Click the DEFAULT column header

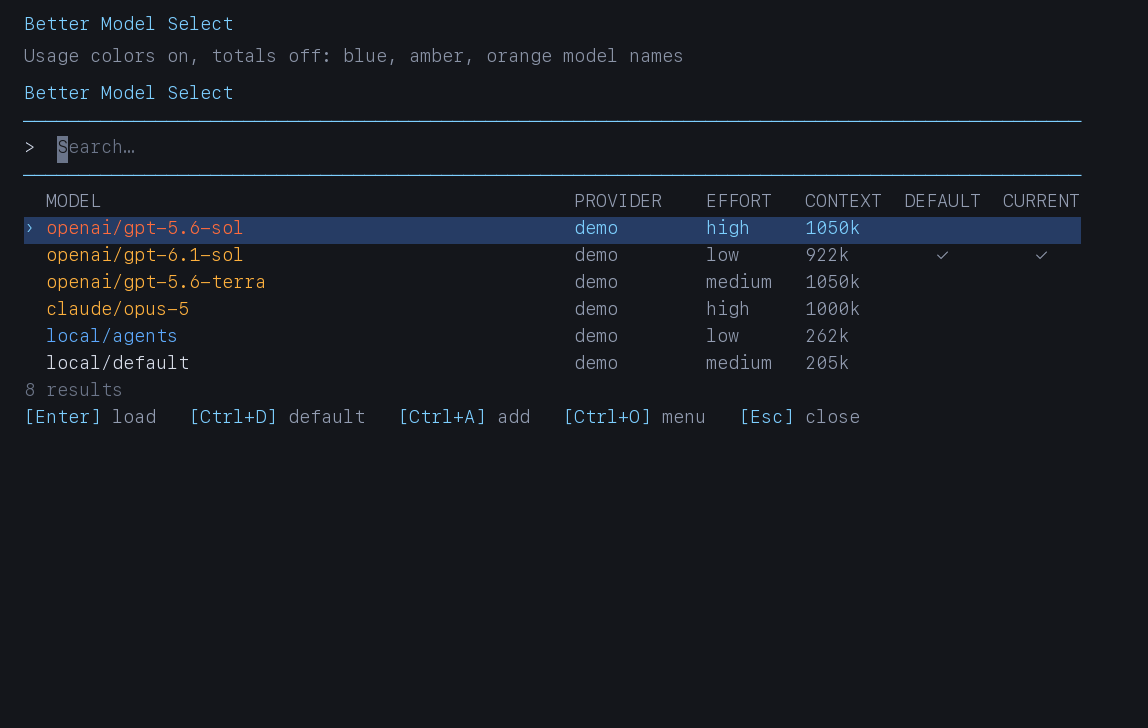[x=942, y=201]
